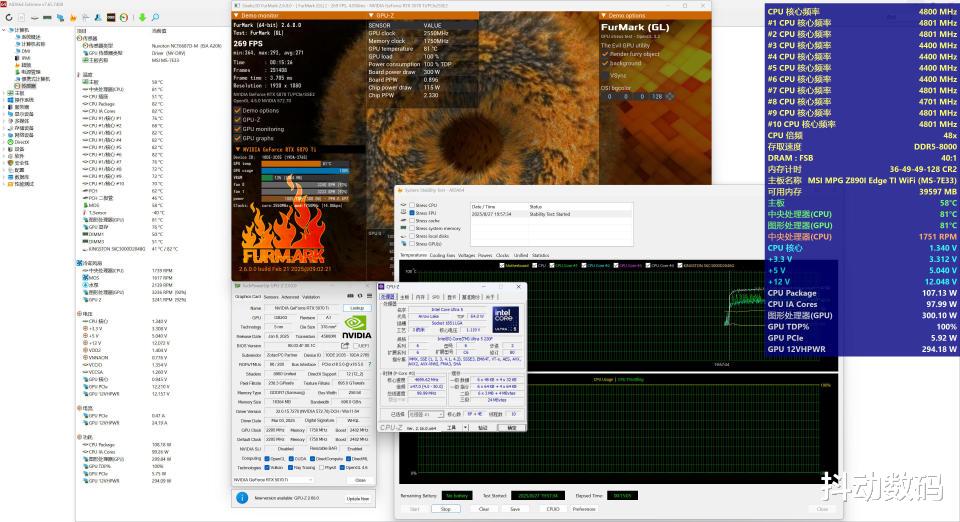Switch to Advanced tab in GPU-Z
The height and width of the screenshot is (522, 960).
[x=290, y=297]
